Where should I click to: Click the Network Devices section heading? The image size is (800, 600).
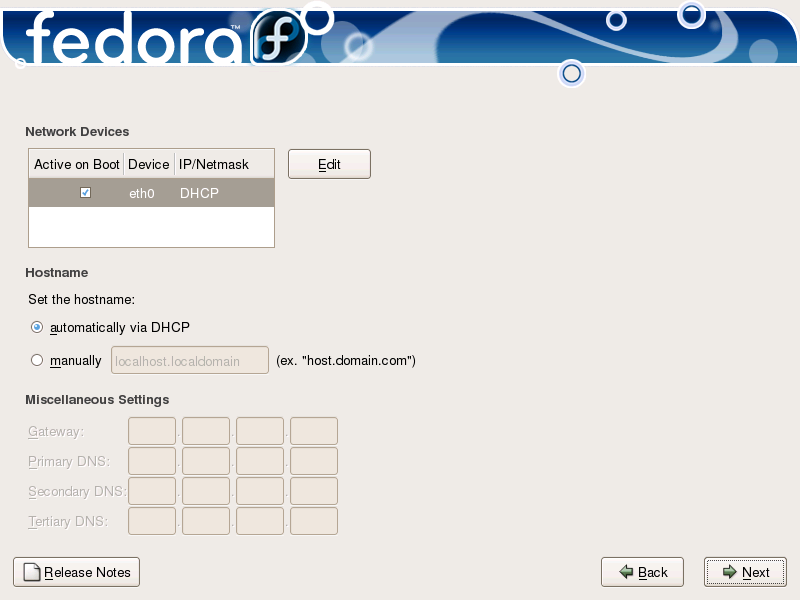(x=77, y=132)
